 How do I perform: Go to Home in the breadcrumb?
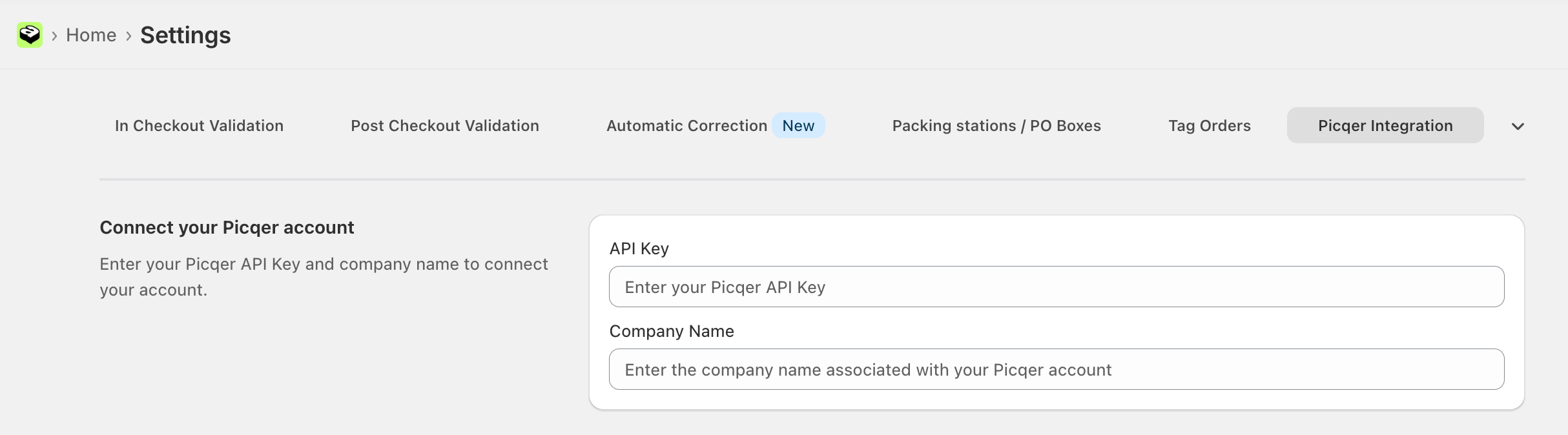click(x=91, y=35)
